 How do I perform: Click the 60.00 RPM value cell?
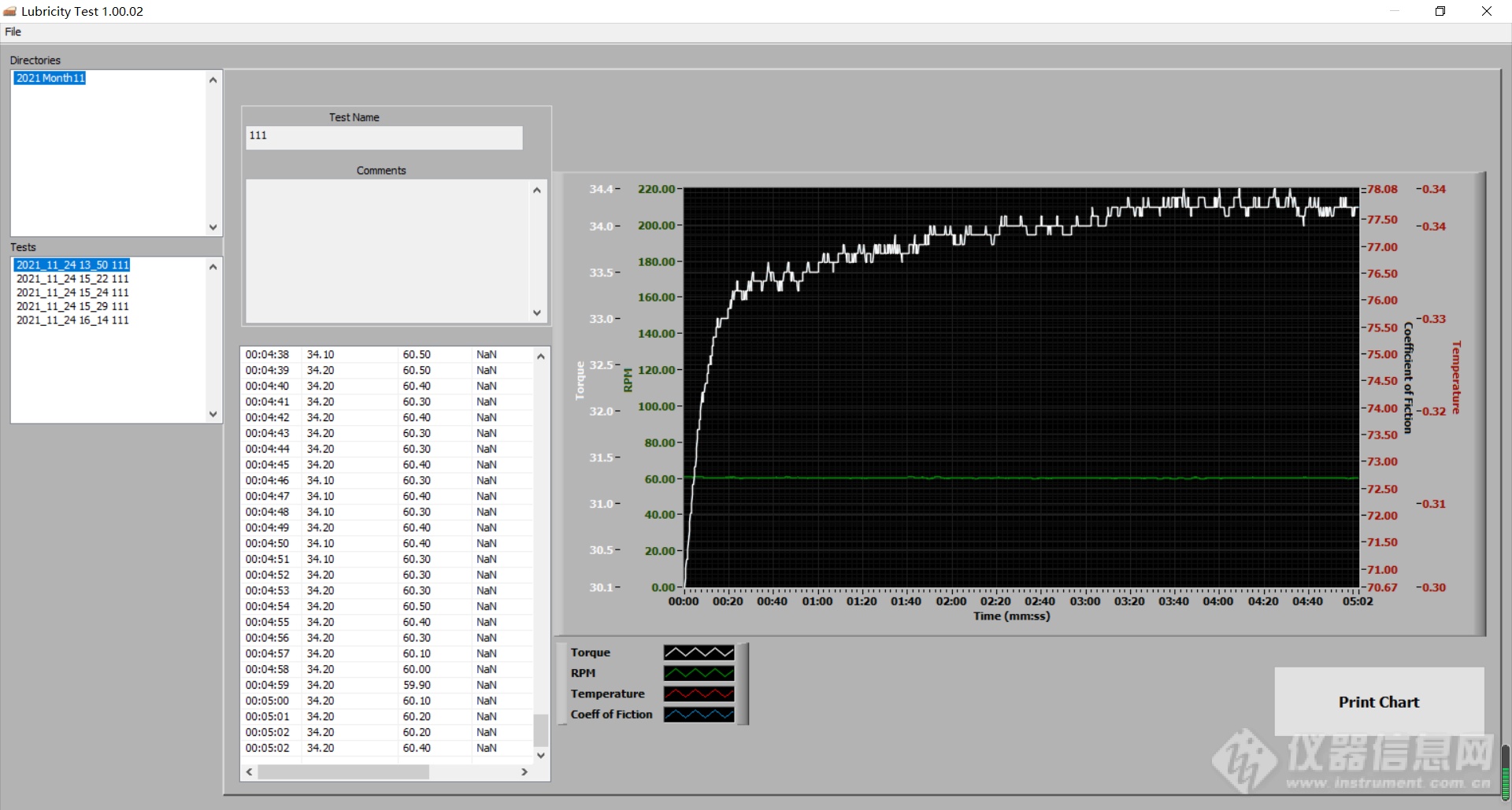(x=417, y=669)
